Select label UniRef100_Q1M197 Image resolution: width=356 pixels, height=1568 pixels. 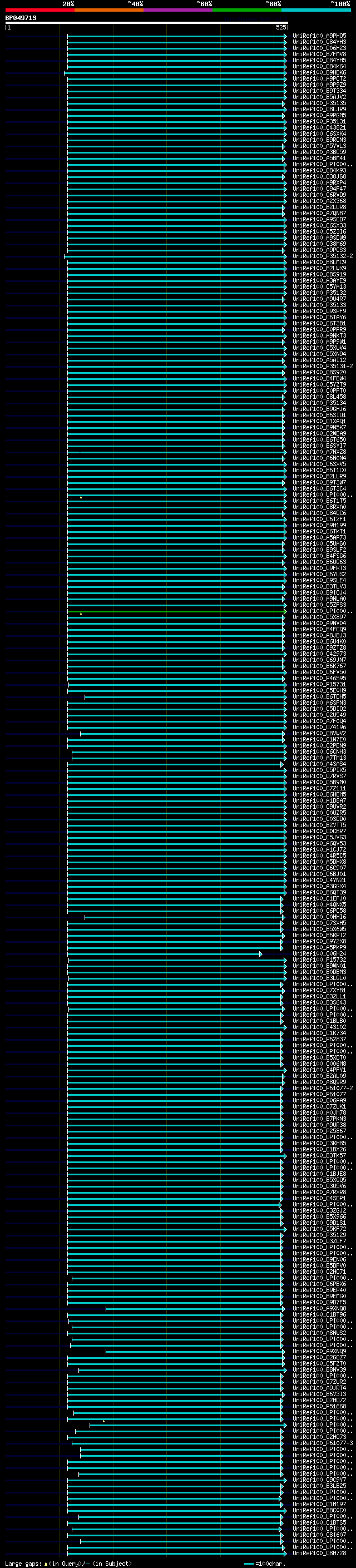click(x=319, y=1504)
